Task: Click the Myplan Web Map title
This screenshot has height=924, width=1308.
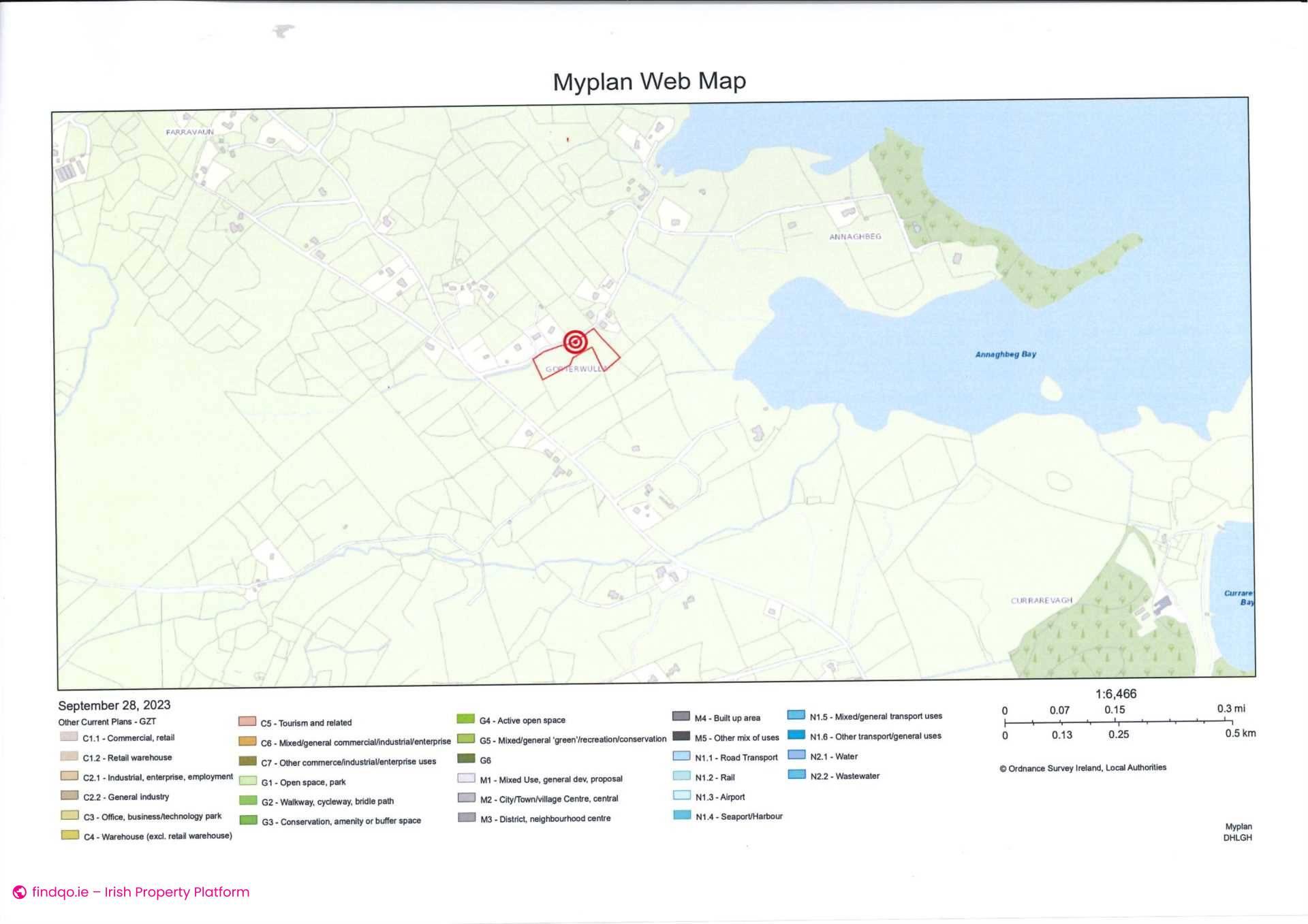Action: [650, 81]
